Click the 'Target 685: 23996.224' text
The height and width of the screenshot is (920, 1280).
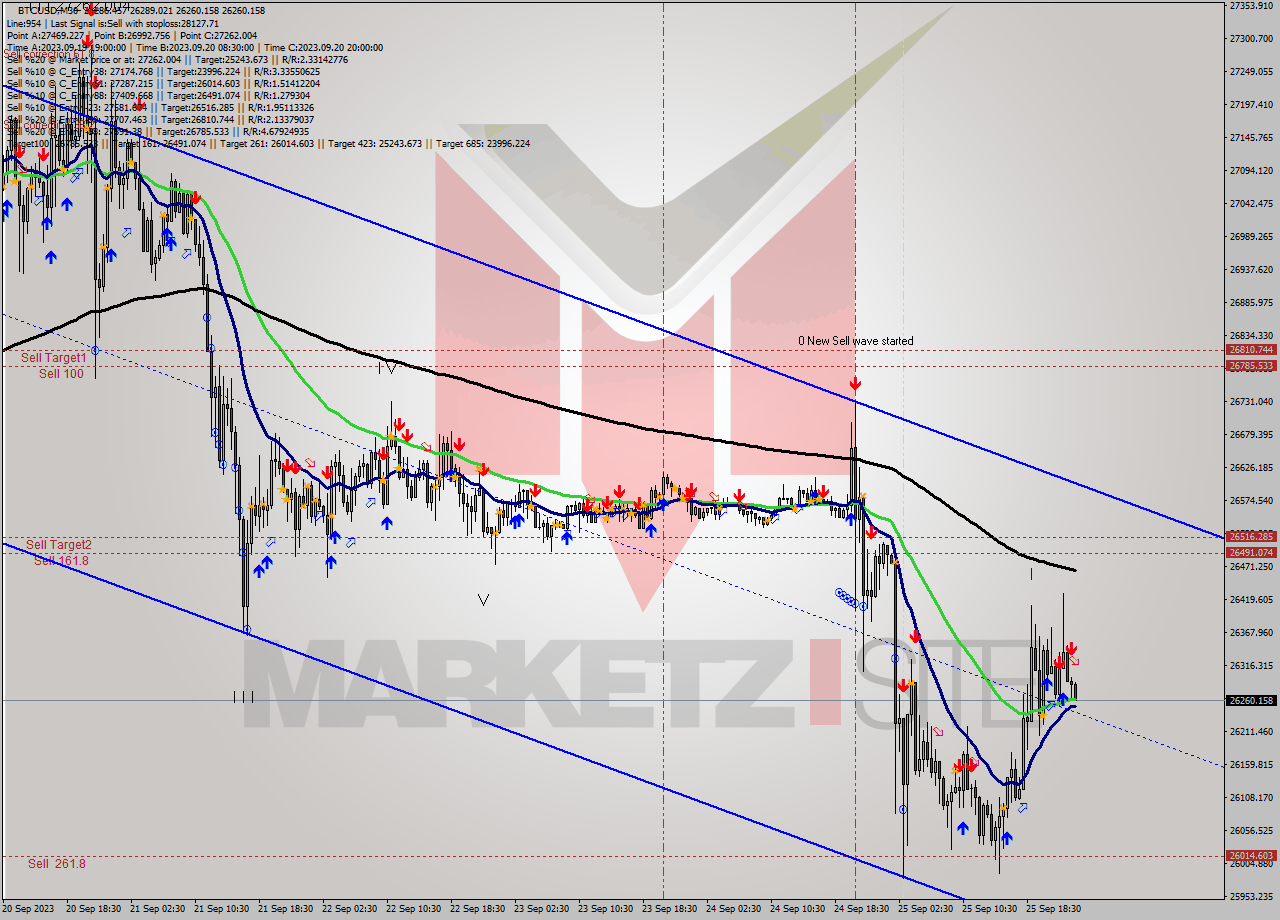coord(483,143)
